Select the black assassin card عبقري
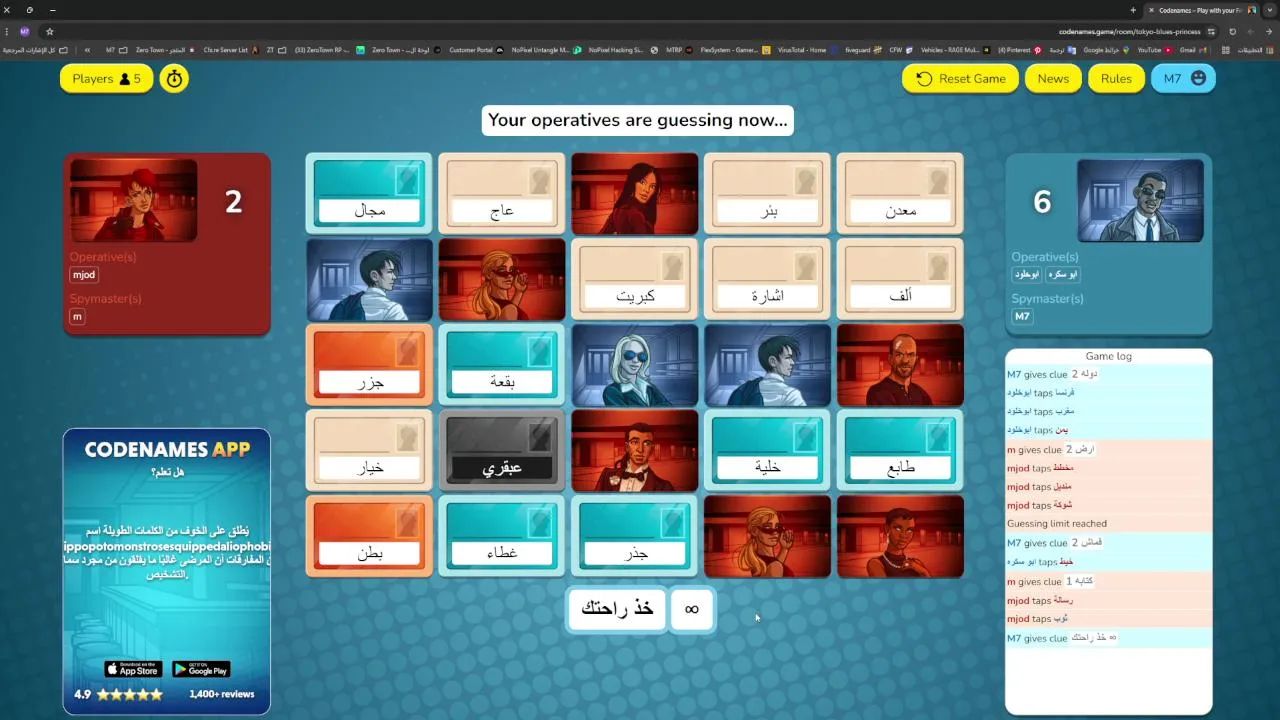This screenshot has width=1280, height=720. click(502, 450)
